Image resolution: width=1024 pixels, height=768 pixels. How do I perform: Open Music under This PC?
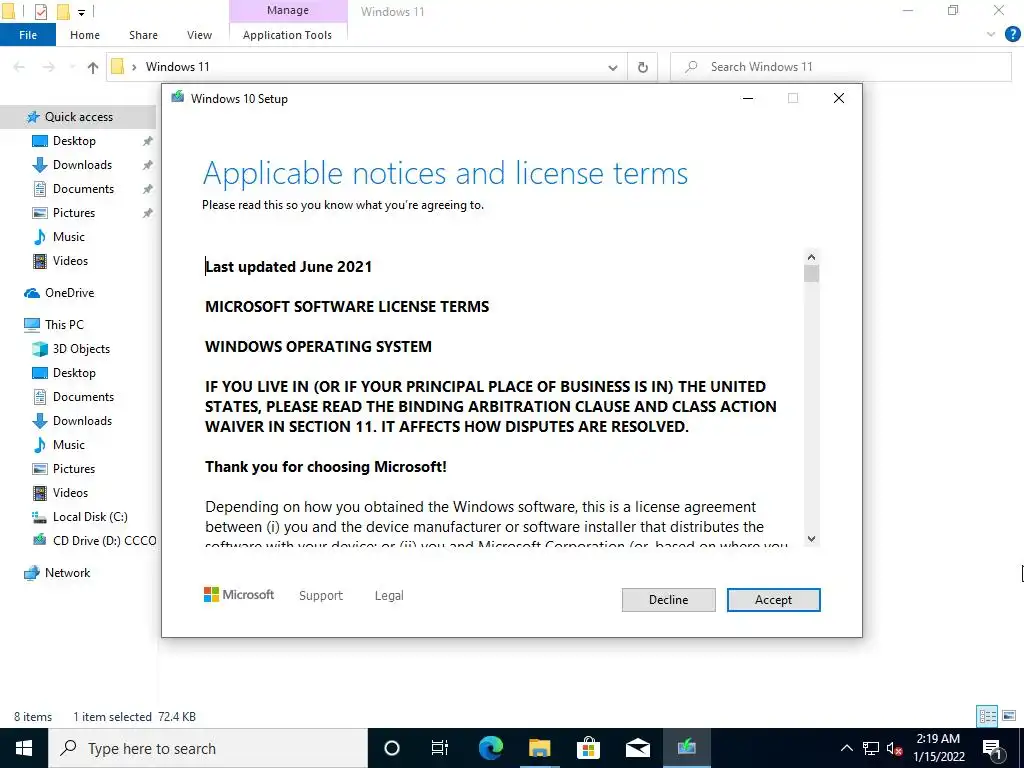[69, 445]
